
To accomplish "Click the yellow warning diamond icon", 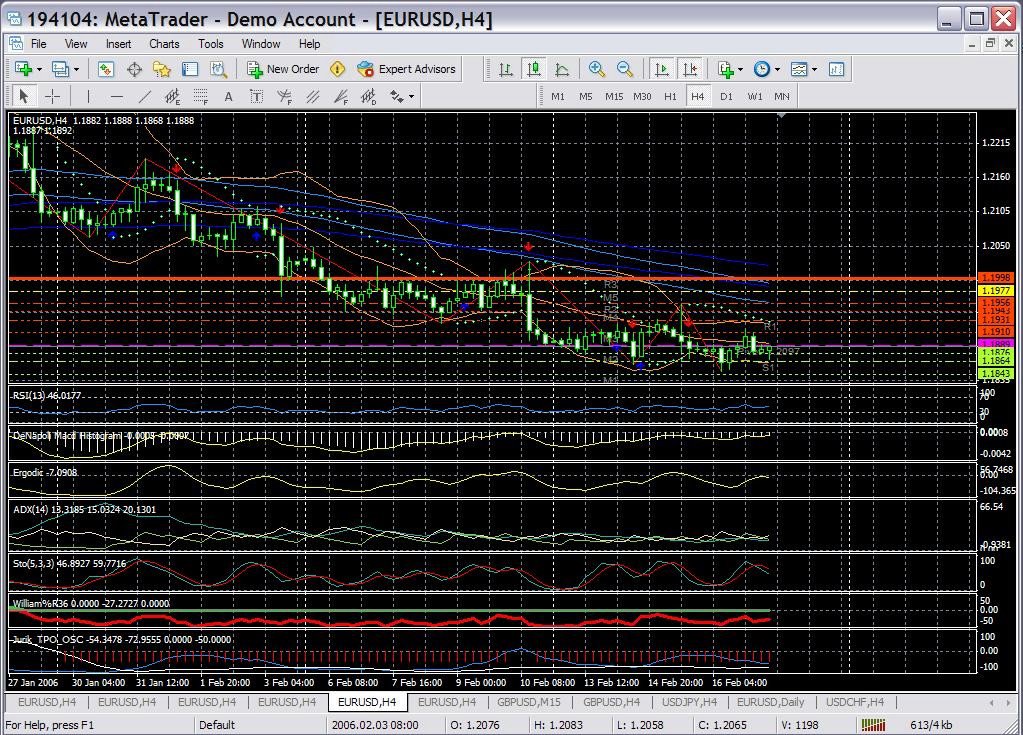I will tap(337, 69).
